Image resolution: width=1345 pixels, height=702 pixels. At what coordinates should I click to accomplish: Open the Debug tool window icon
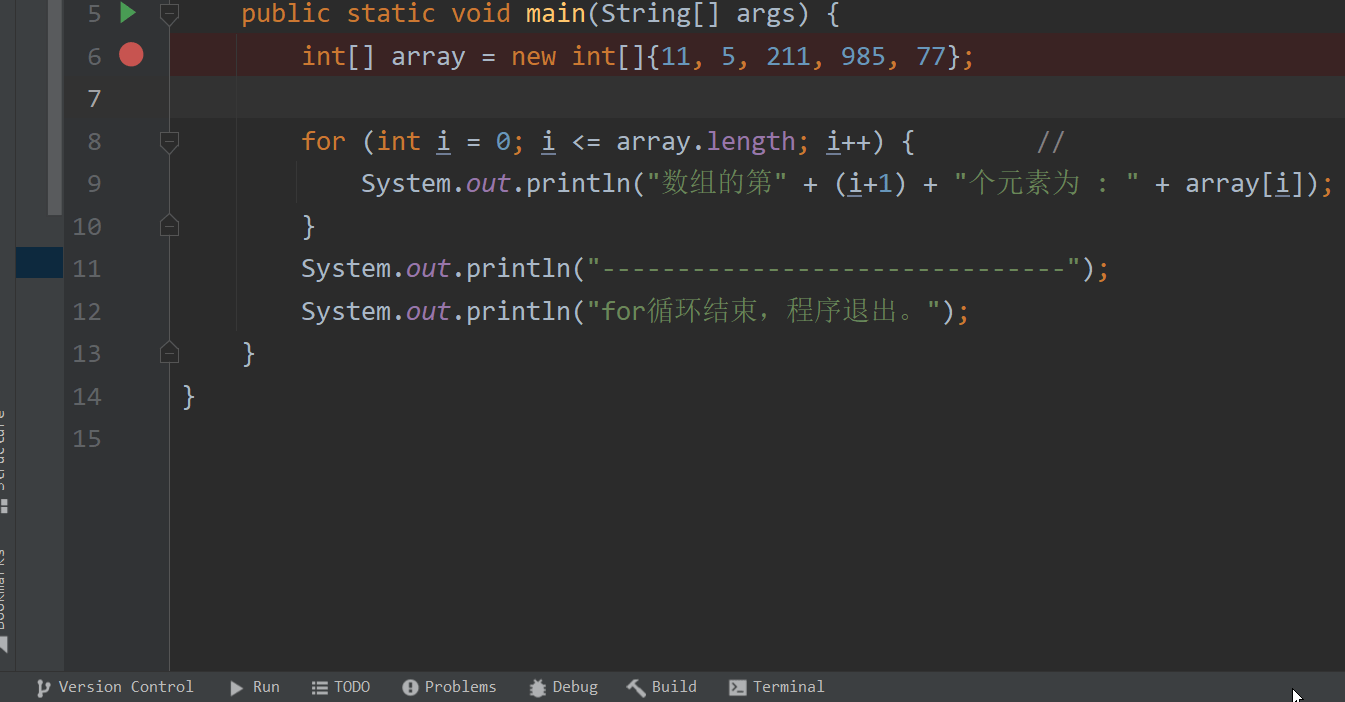[x=538, y=687]
